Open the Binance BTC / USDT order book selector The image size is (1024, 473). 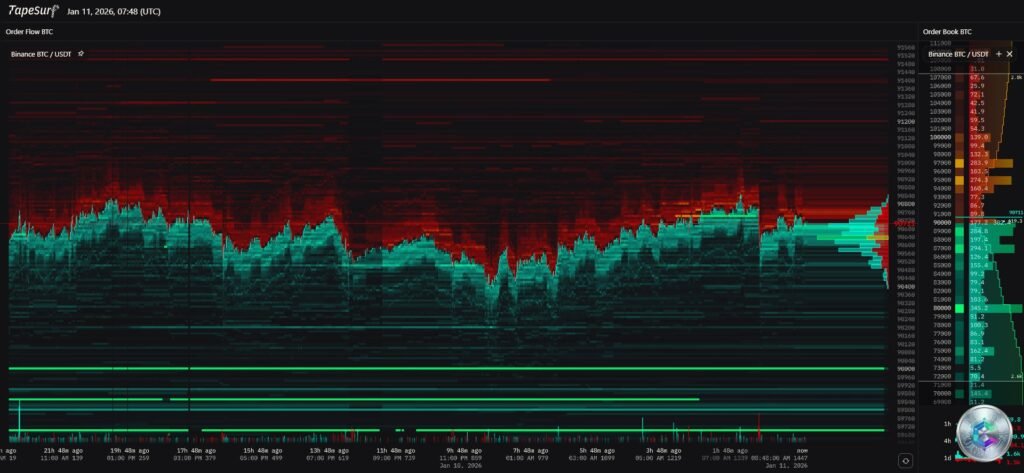coord(958,53)
